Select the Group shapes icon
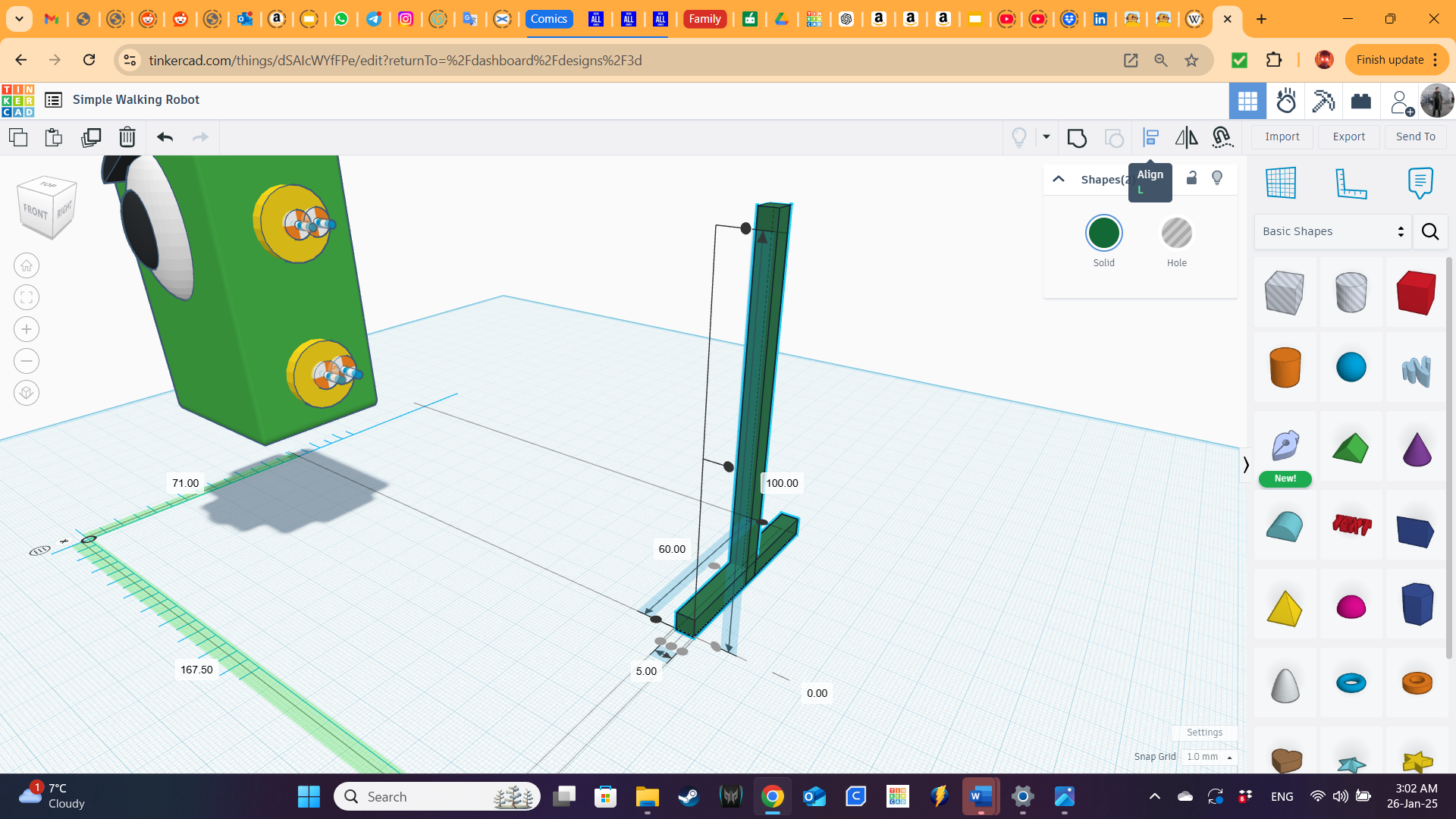The image size is (1456, 819). point(1077,137)
